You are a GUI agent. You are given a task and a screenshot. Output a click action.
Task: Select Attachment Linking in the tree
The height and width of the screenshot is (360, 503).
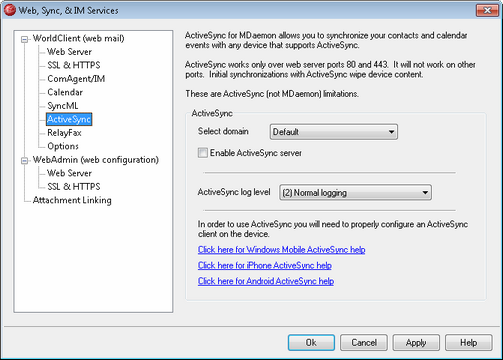72,200
